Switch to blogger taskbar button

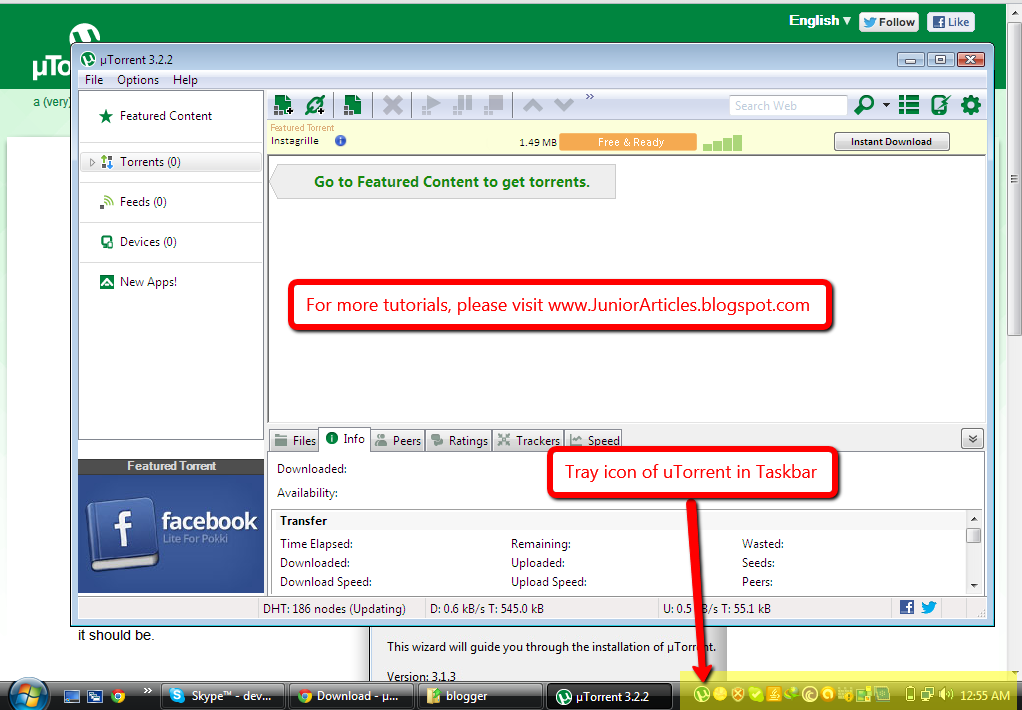(479, 696)
